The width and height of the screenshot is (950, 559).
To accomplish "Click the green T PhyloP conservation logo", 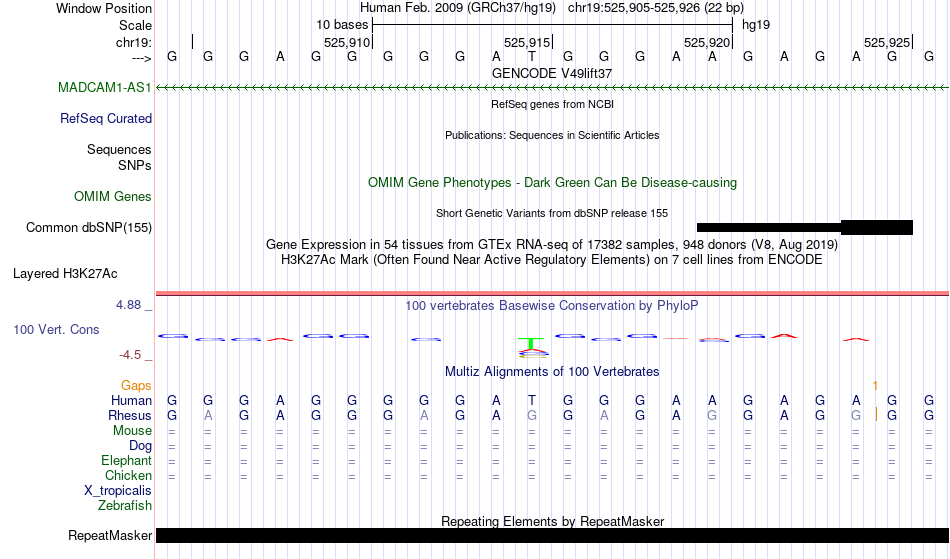I will [x=531, y=344].
